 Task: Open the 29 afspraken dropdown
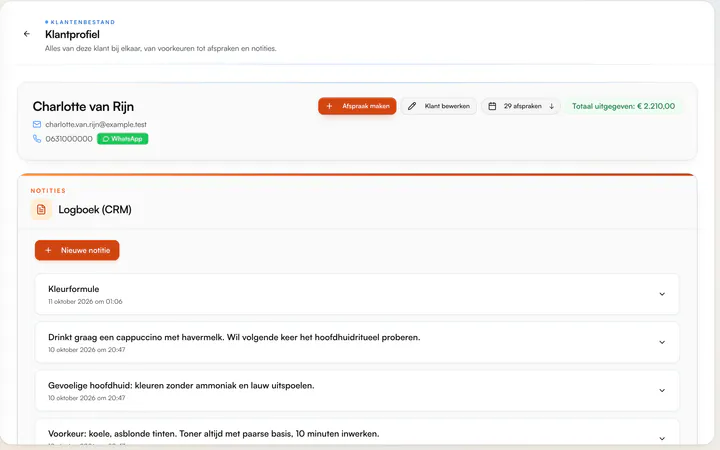tap(521, 106)
